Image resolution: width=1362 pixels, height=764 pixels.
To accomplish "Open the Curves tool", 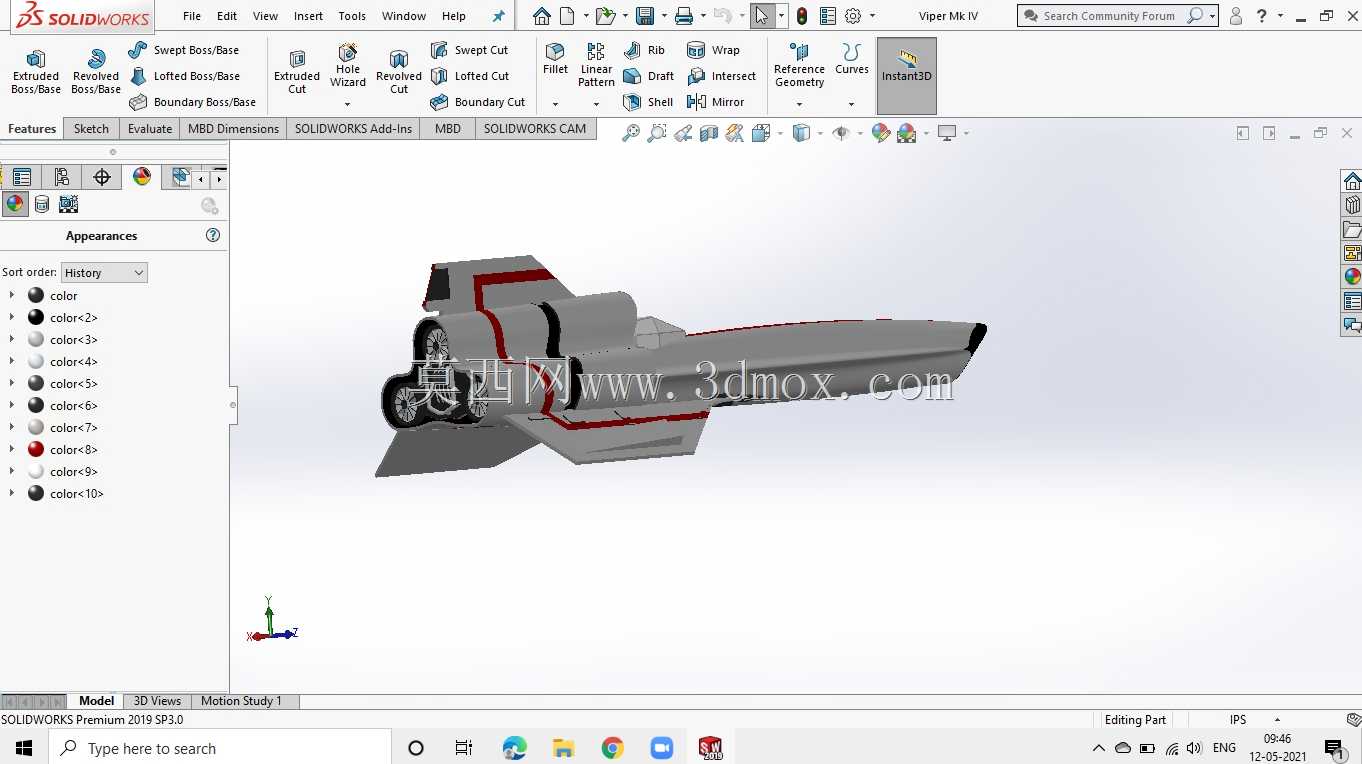I will 852,60.
